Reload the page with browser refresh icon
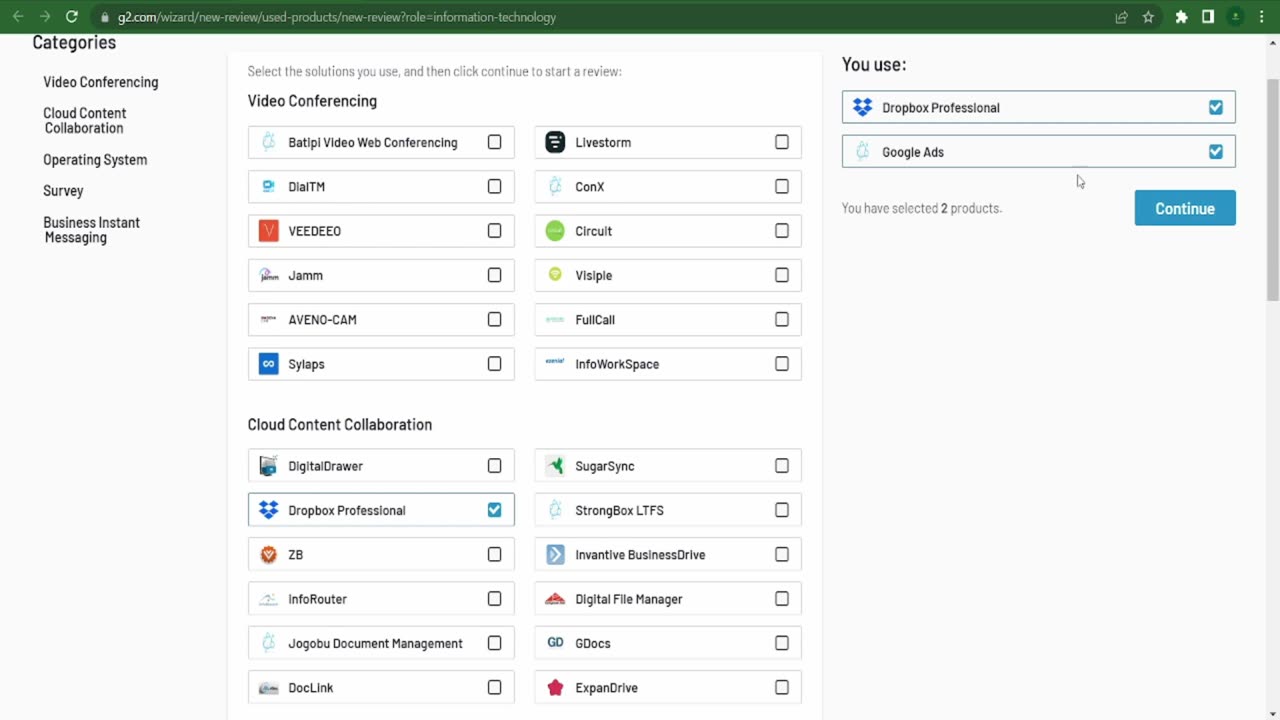 [x=71, y=17]
